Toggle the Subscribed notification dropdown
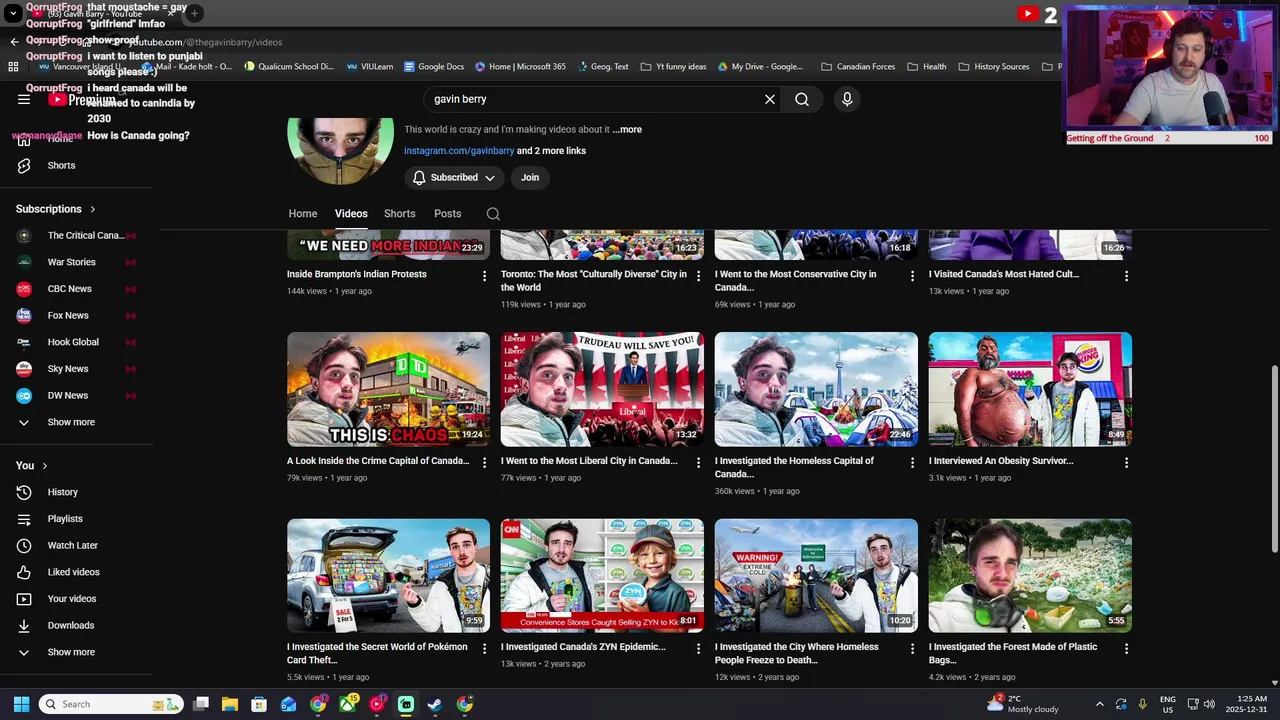The height and width of the screenshot is (720, 1280). pyautogui.click(x=454, y=178)
